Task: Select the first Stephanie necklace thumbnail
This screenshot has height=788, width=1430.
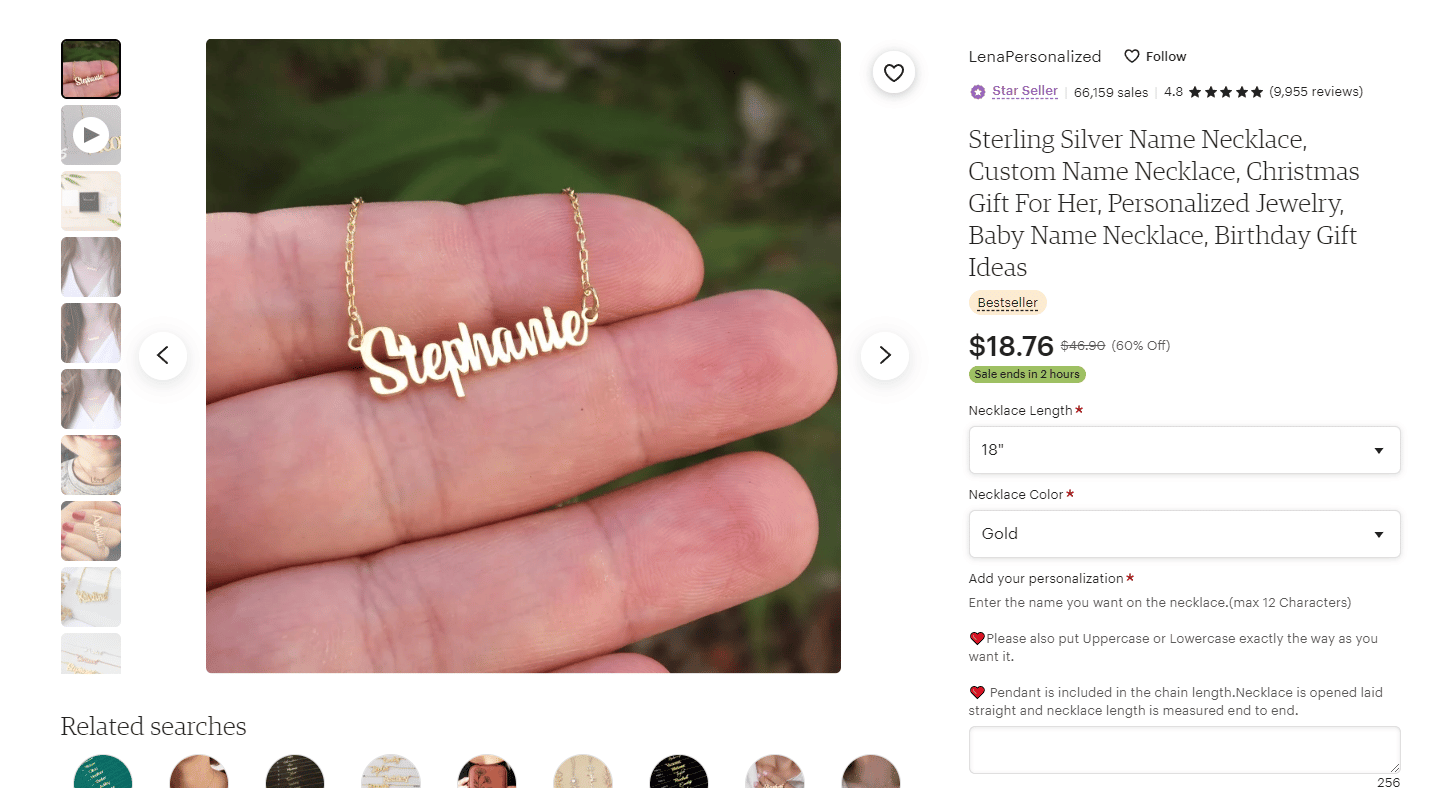Action: (x=91, y=69)
